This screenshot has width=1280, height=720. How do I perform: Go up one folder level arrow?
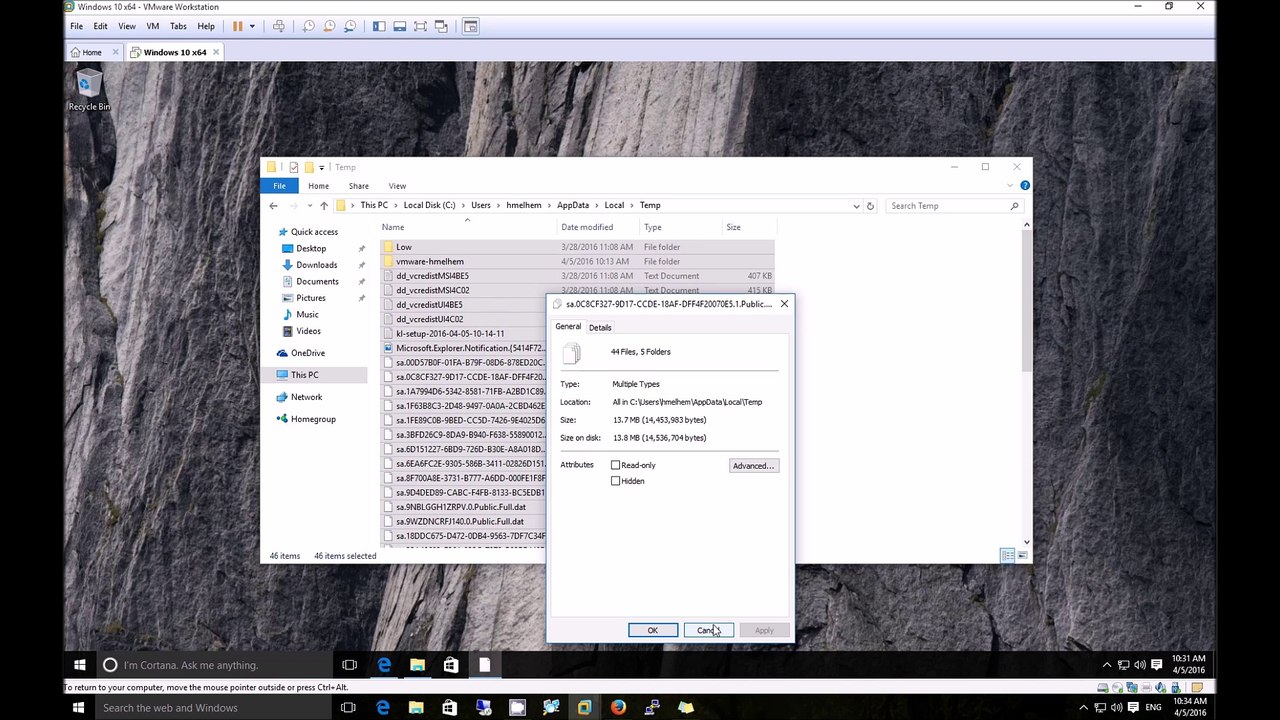click(323, 206)
